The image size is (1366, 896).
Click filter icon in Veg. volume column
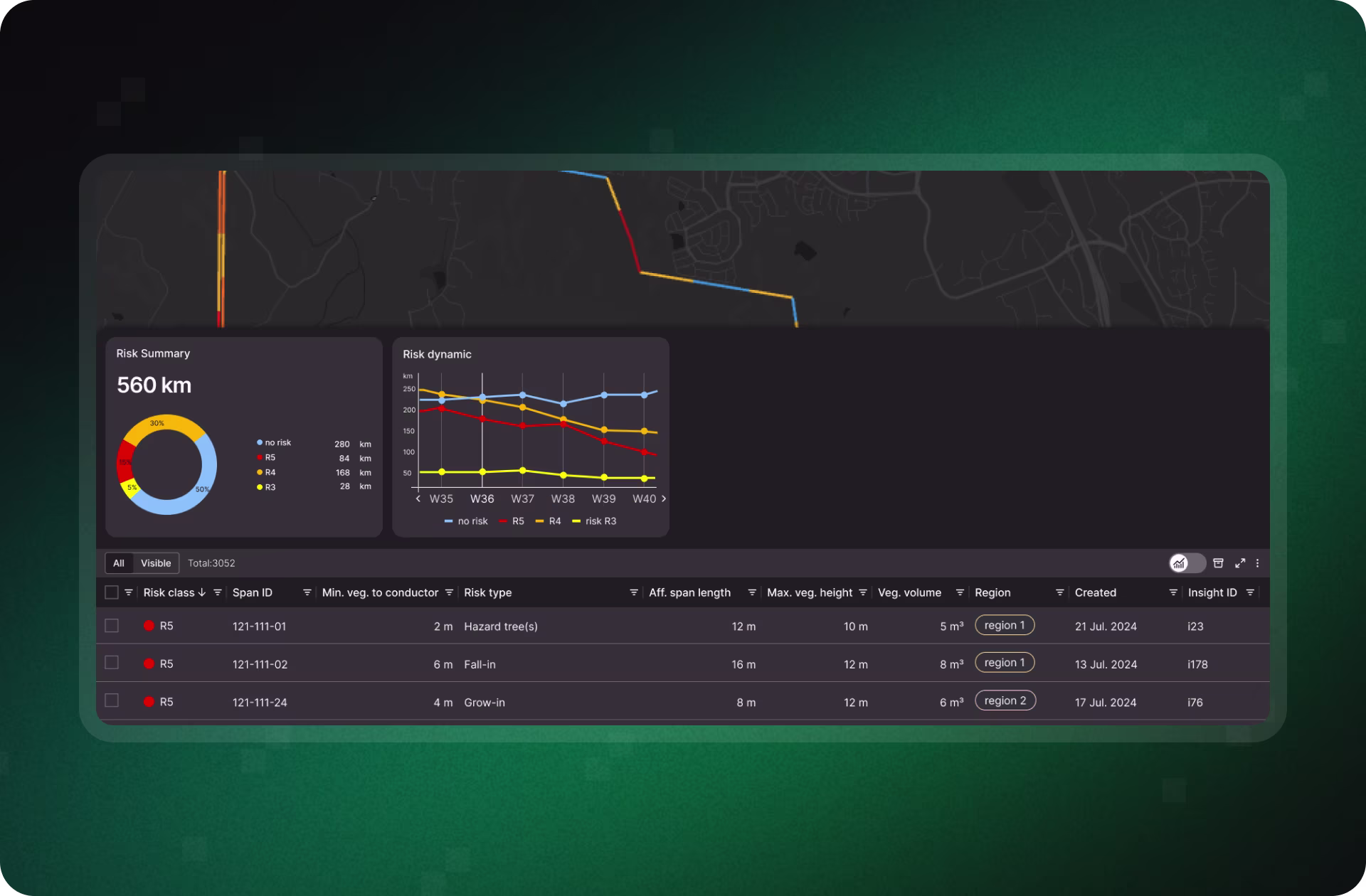point(960,592)
